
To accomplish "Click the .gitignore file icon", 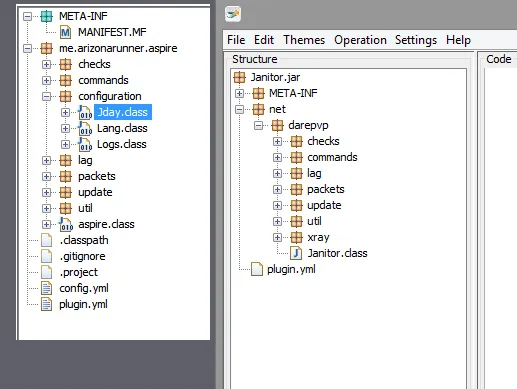I will (46, 256).
